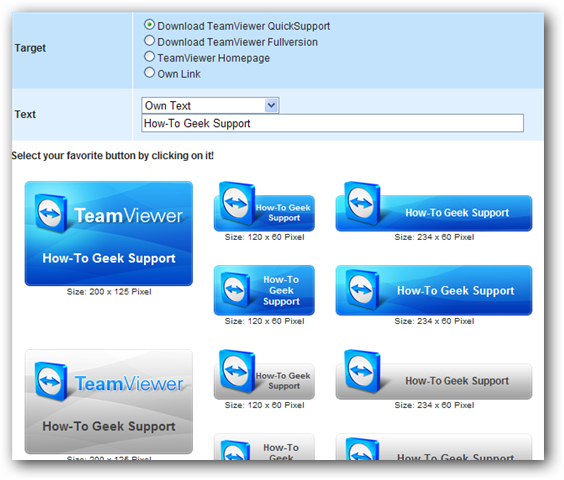The image size is (564, 480).
Task: Click the Download TeamViewer QuickSupport label text
Action: [x=244, y=26]
